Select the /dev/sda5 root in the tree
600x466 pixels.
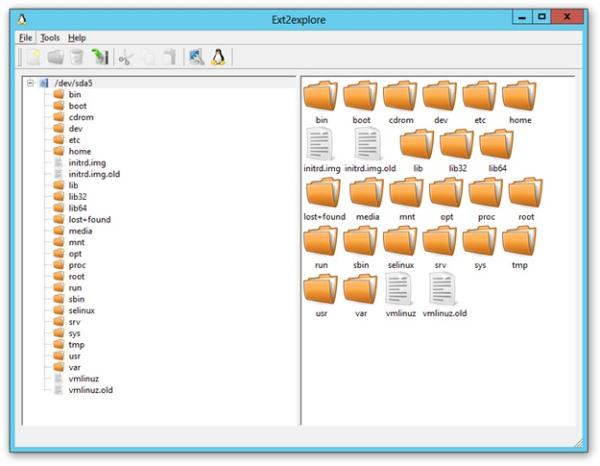[x=73, y=83]
